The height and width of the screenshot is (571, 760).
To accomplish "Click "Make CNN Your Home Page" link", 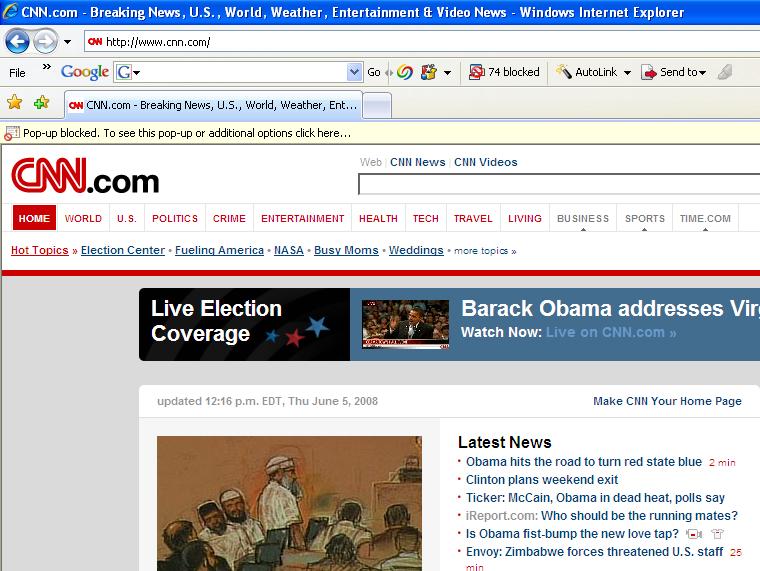I will point(667,401).
